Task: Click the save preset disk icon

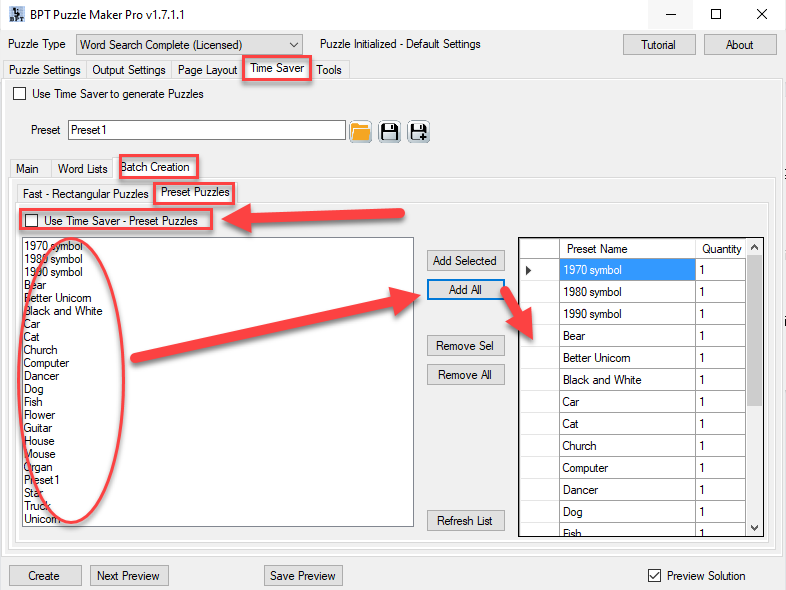Action: tap(390, 131)
